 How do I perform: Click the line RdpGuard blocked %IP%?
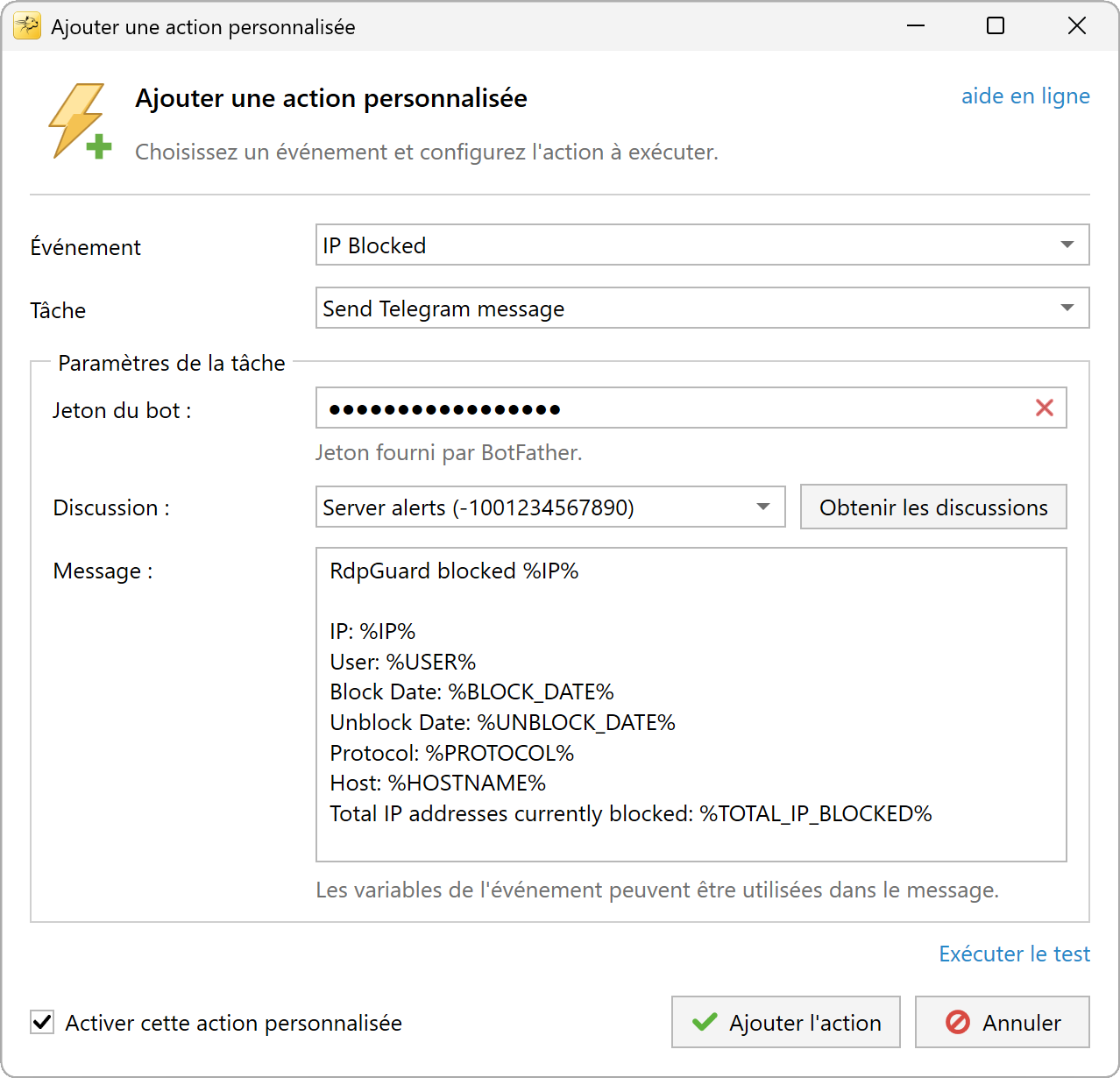pos(454,571)
